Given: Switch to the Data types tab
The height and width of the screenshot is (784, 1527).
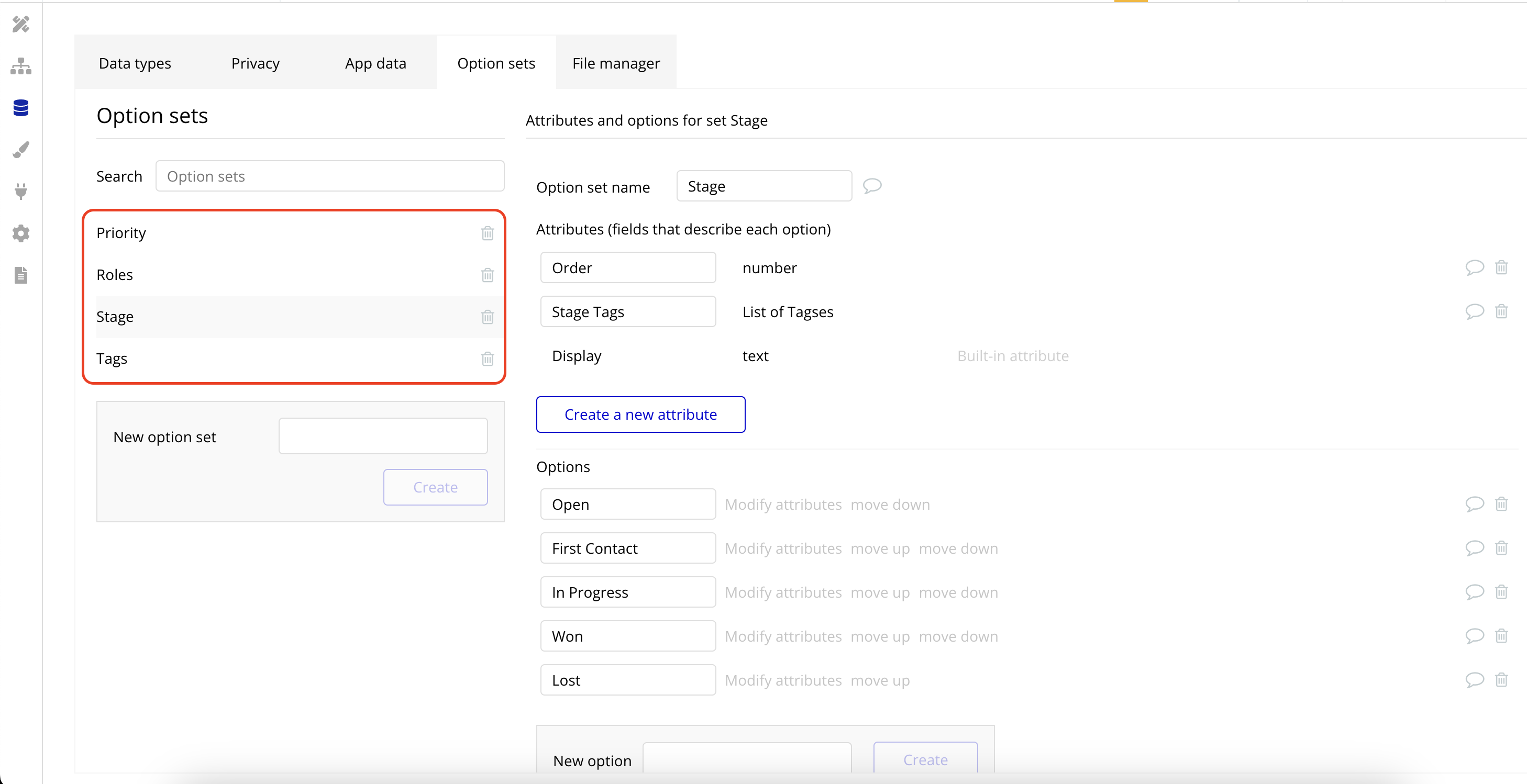Looking at the screenshot, I should pyautogui.click(x=135, y=63).
